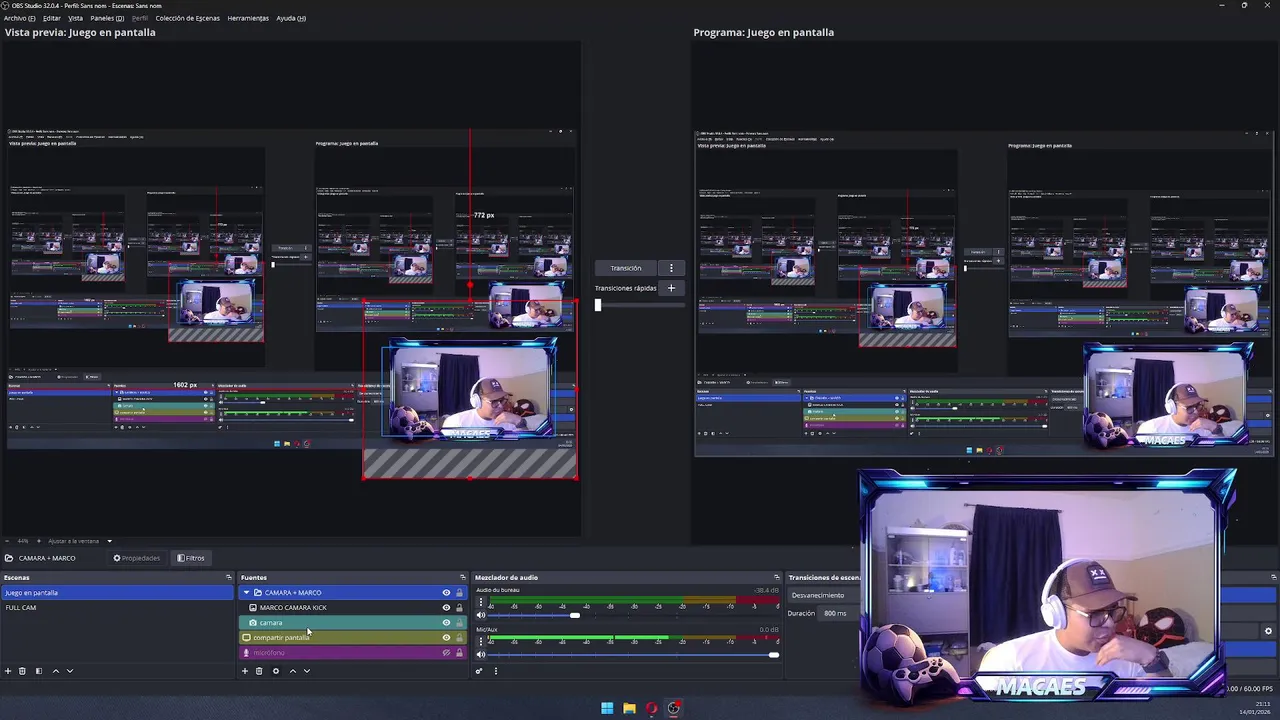Click settings gear in right controls panel
The width and height of the screenshot is (1280, 720).
[x=1268, y=631]
